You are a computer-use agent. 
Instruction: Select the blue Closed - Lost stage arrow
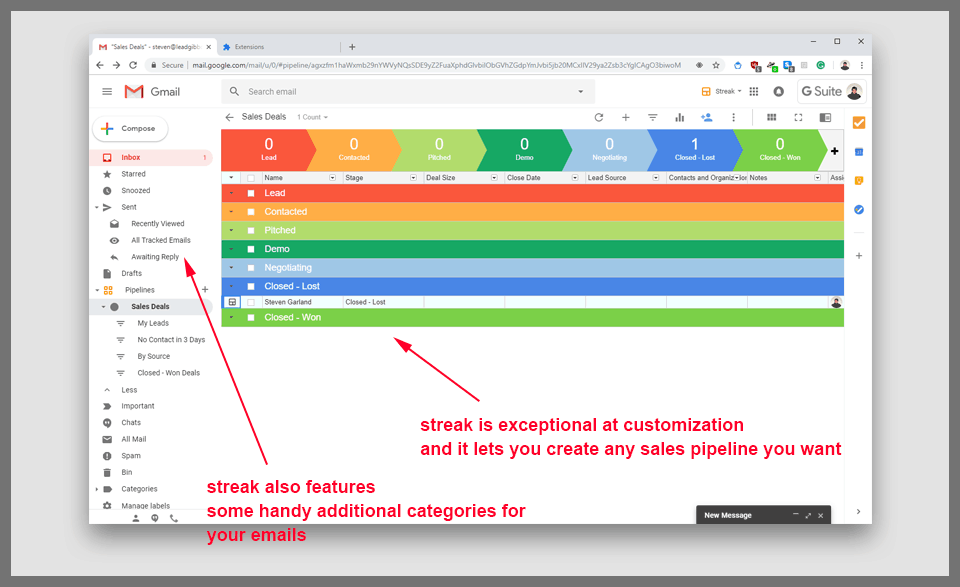(x=693, y=150)
